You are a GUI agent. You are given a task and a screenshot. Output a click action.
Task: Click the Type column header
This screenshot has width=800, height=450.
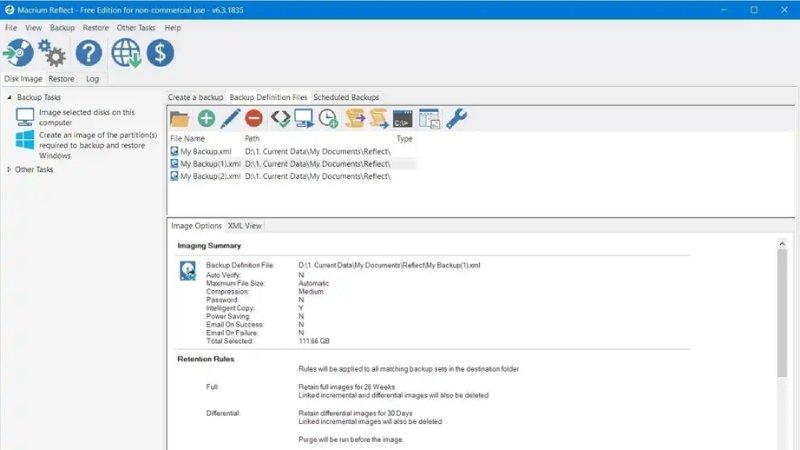click(405, 138)
